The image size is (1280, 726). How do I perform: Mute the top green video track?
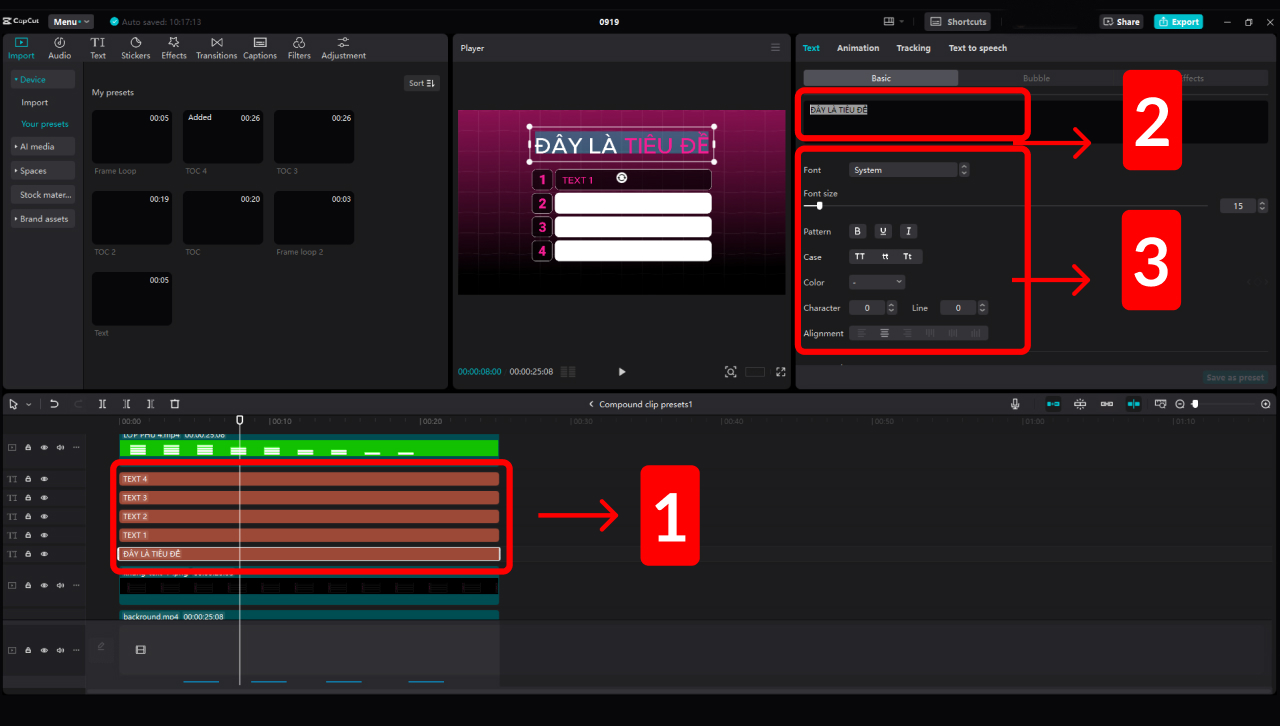pyautogui.click(x=60, y=448)
